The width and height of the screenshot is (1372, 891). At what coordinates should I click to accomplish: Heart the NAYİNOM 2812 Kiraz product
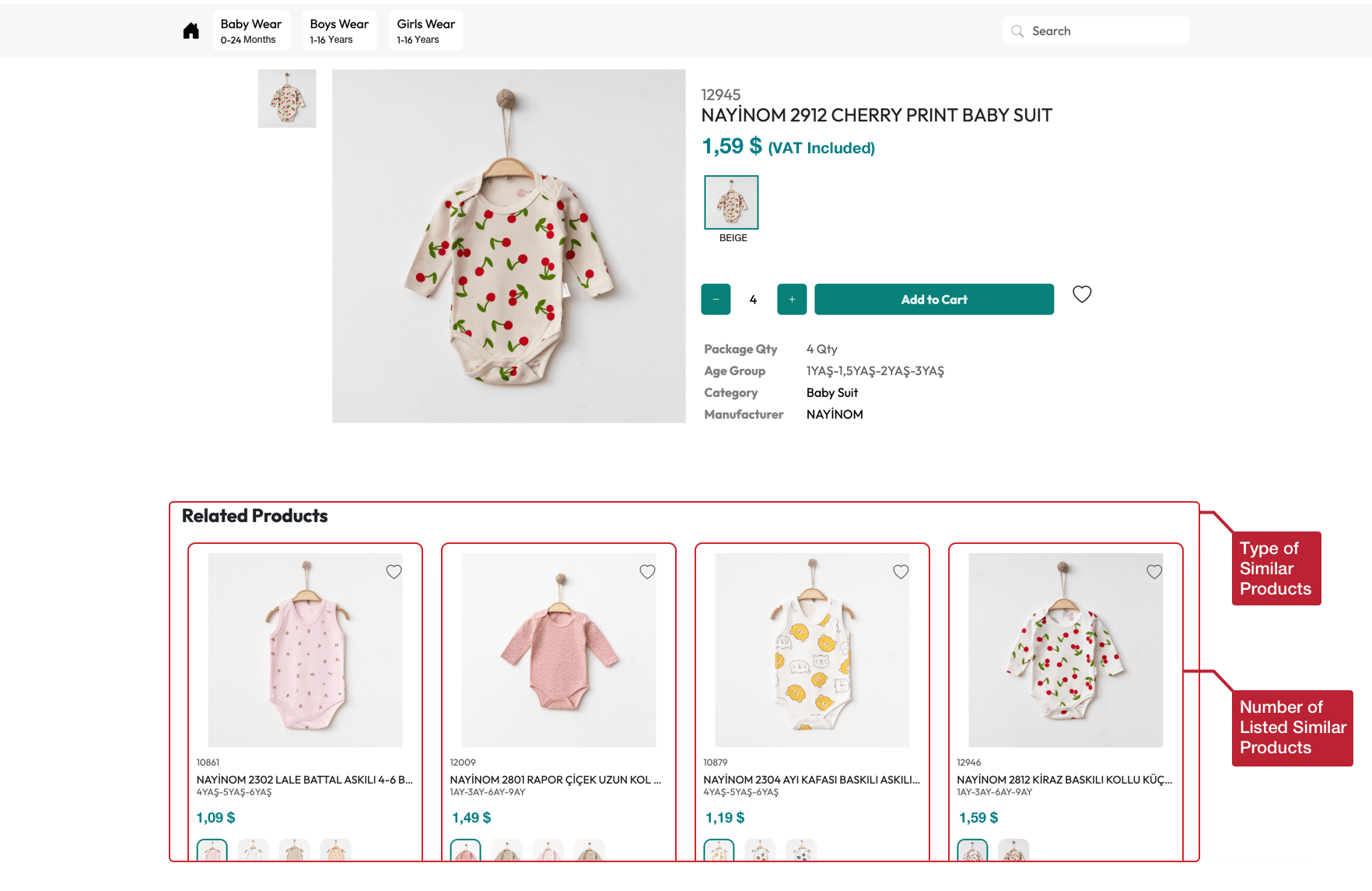tap(1154, 572)
